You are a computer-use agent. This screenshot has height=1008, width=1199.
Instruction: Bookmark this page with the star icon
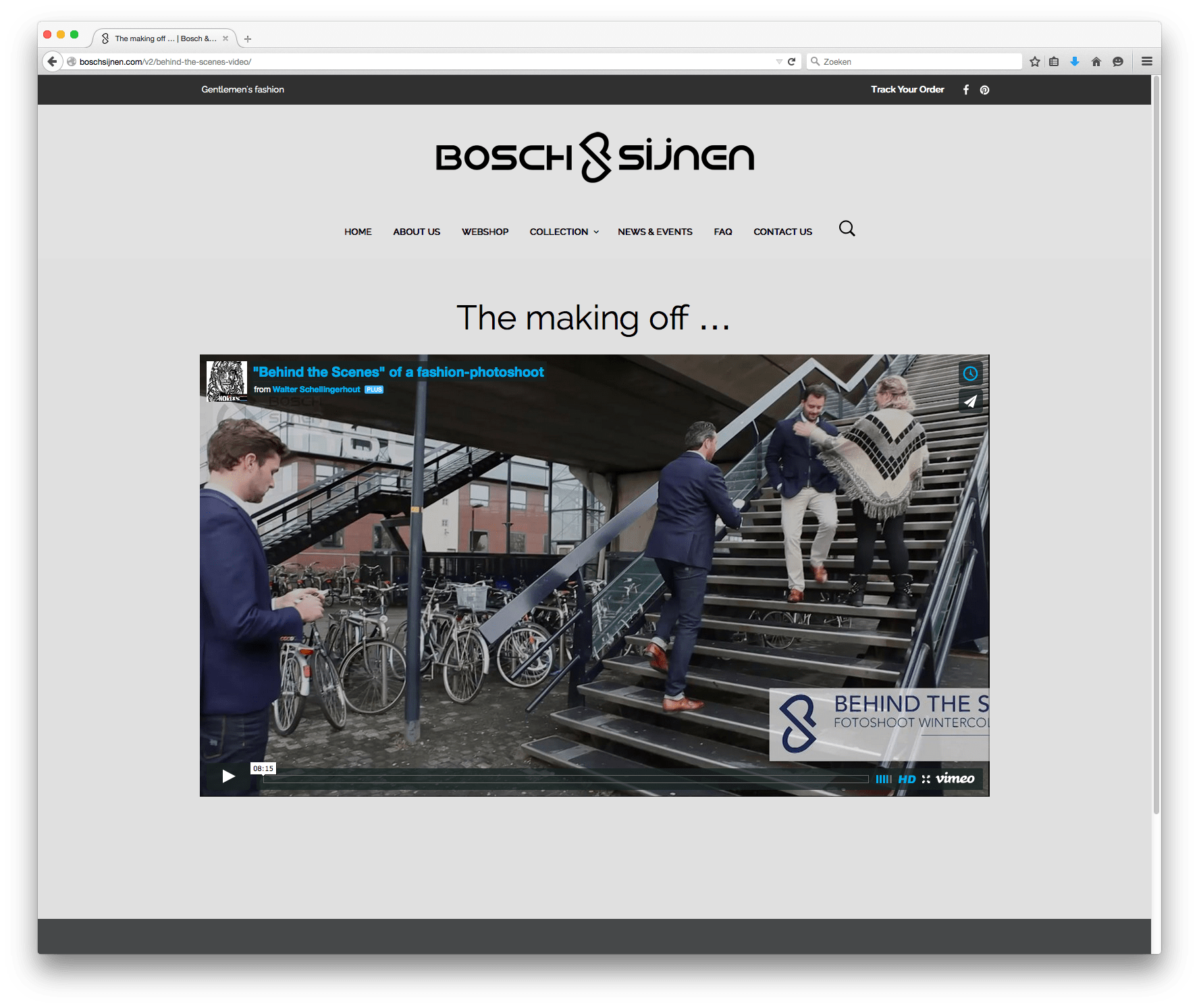[1035, 61]
